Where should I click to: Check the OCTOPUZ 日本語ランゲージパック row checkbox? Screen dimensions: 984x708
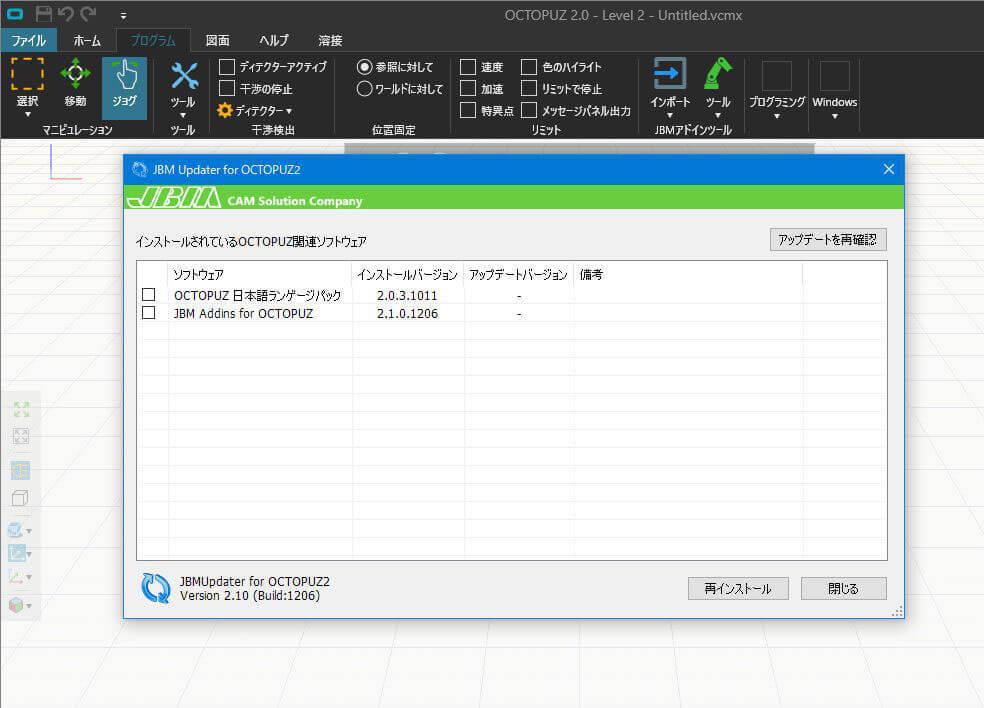tap(149, 294)
